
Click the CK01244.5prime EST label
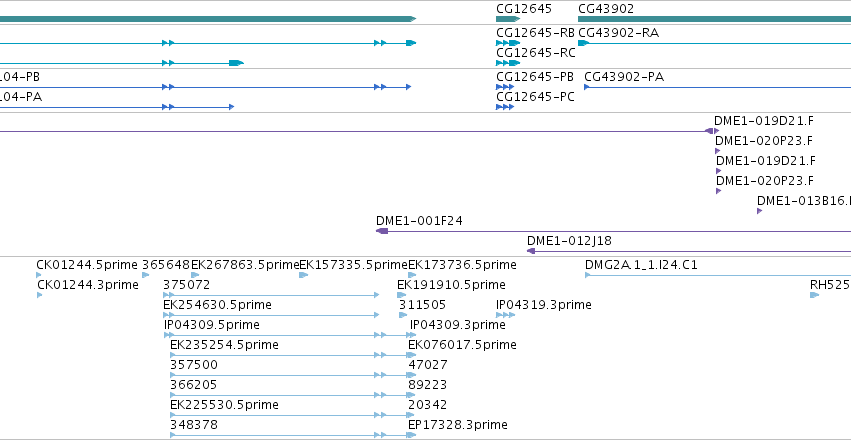pyautogui.click(x=87, y=265)
